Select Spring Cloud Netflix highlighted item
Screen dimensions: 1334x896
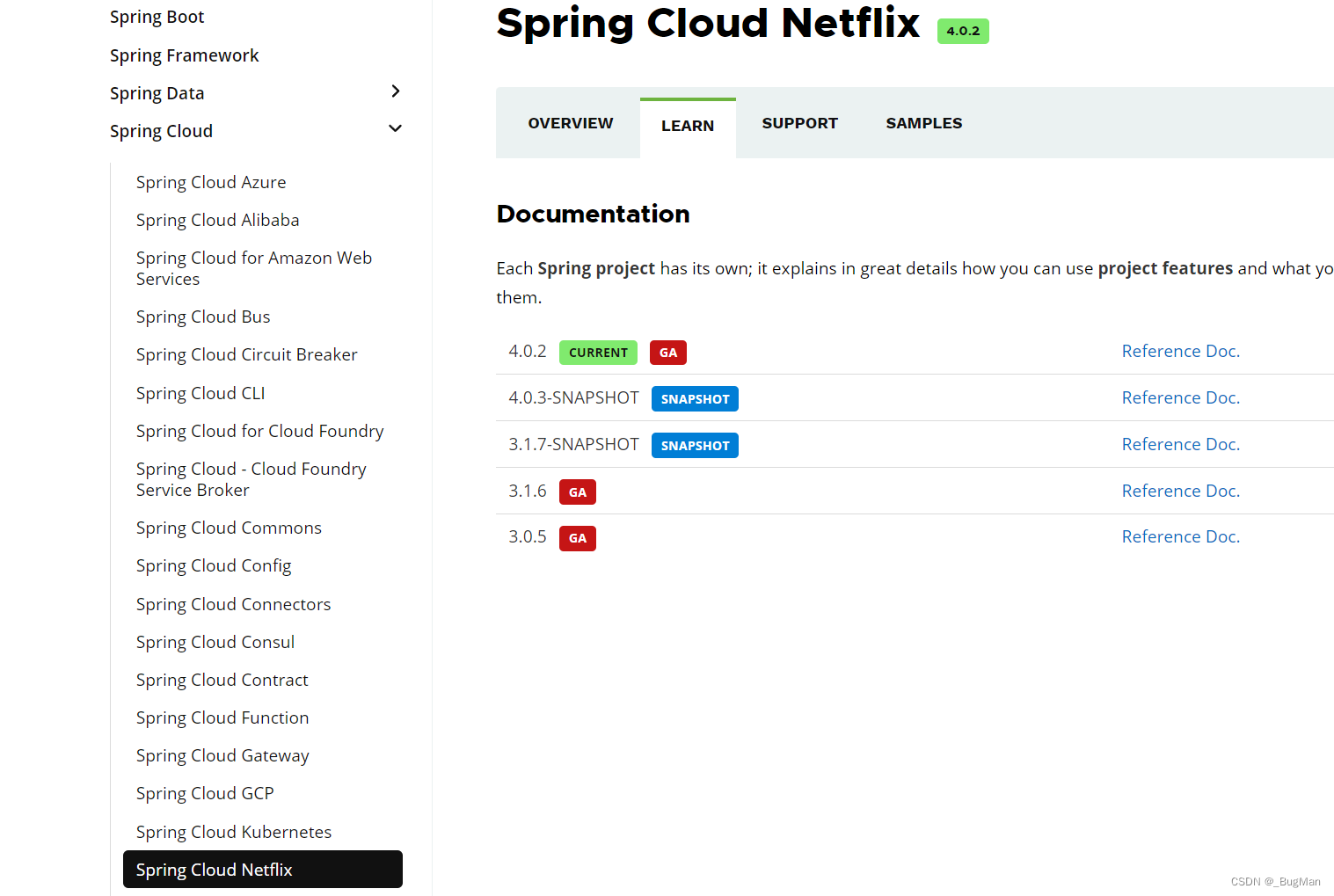click(263, 870)
